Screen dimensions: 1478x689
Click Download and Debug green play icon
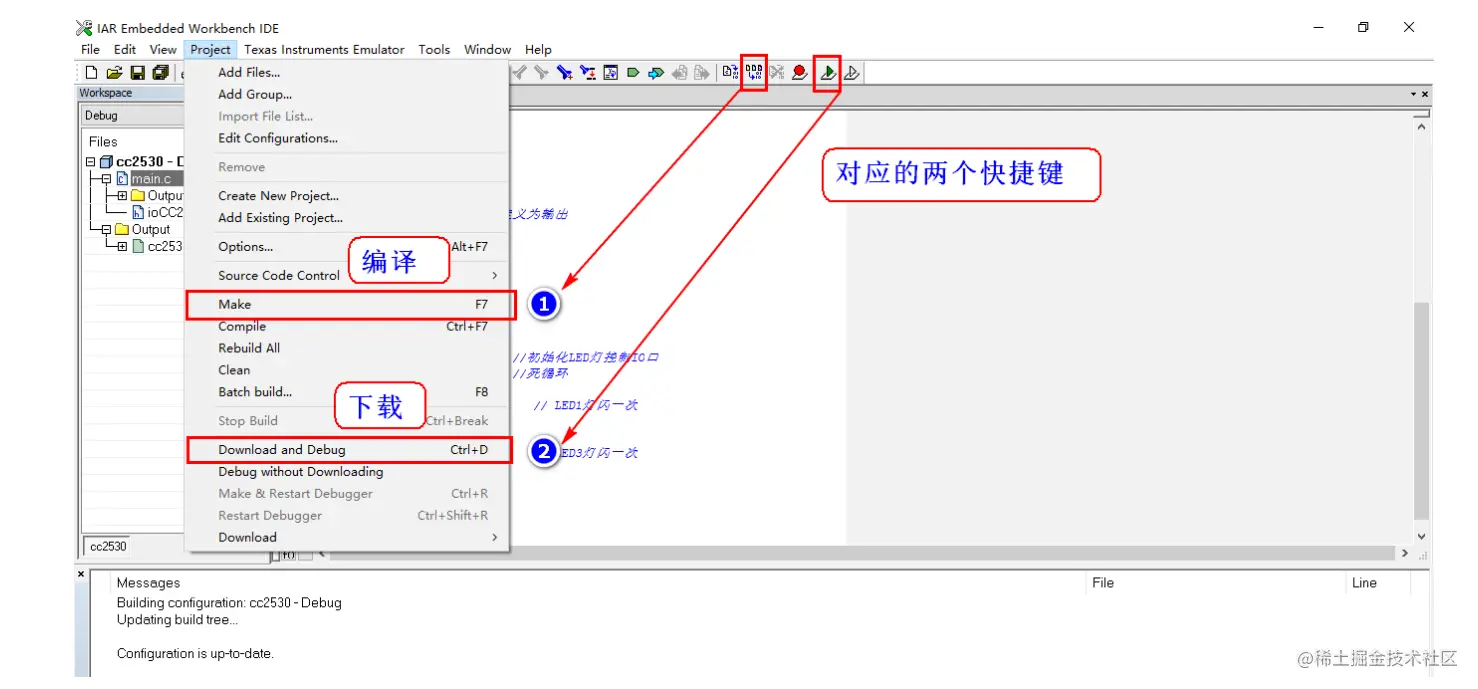coord(828,72)
